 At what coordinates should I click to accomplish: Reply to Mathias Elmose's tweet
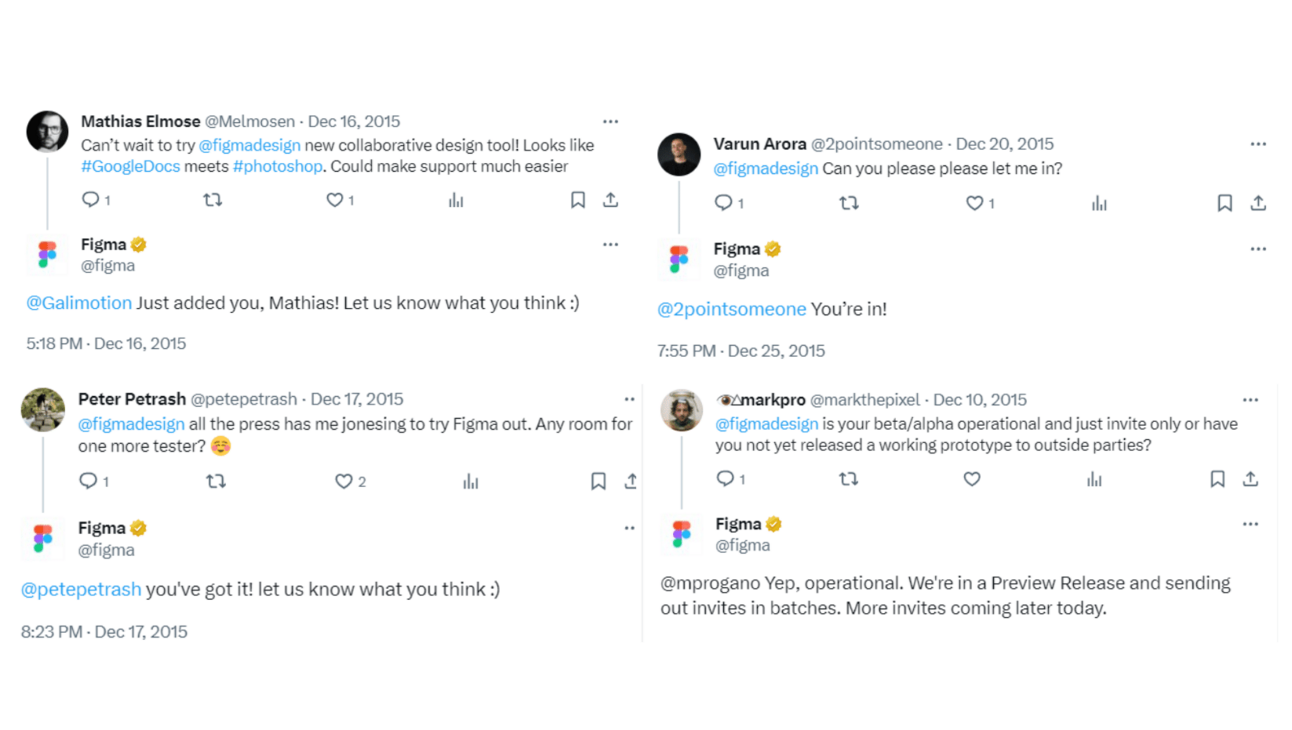coord(88,200)
